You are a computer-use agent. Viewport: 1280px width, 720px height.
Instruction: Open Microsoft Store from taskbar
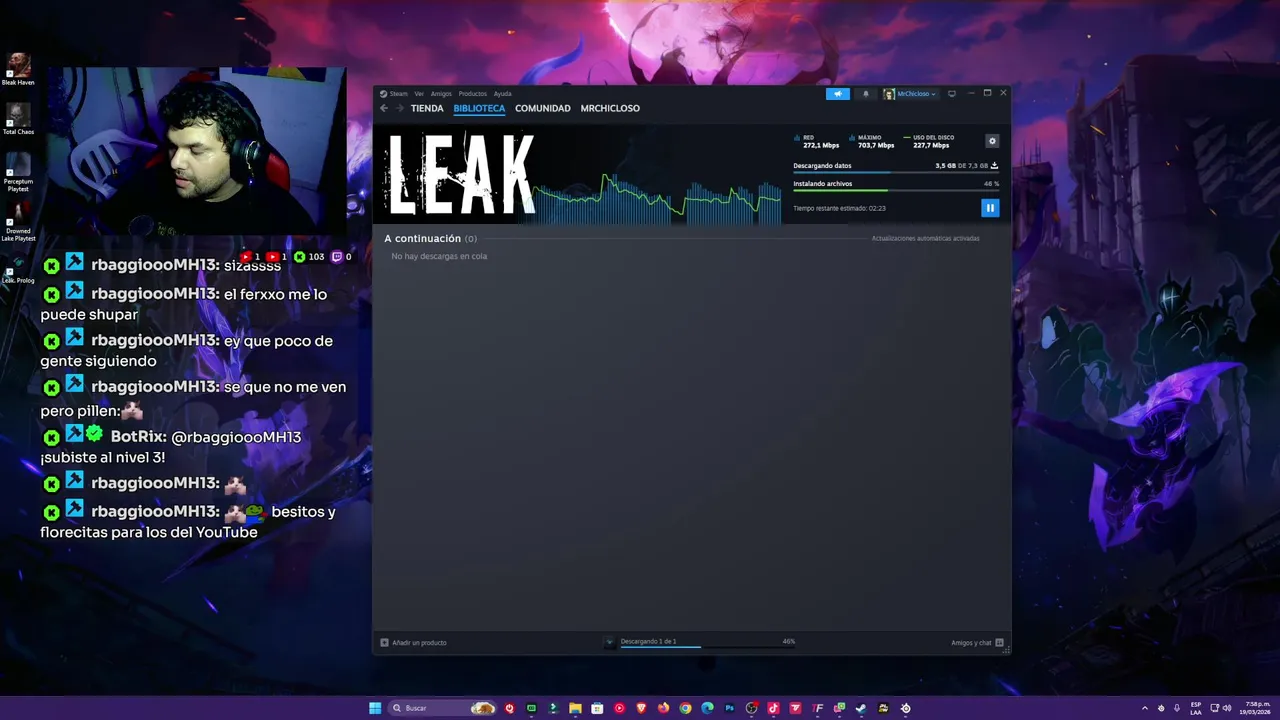pos(597,708)
